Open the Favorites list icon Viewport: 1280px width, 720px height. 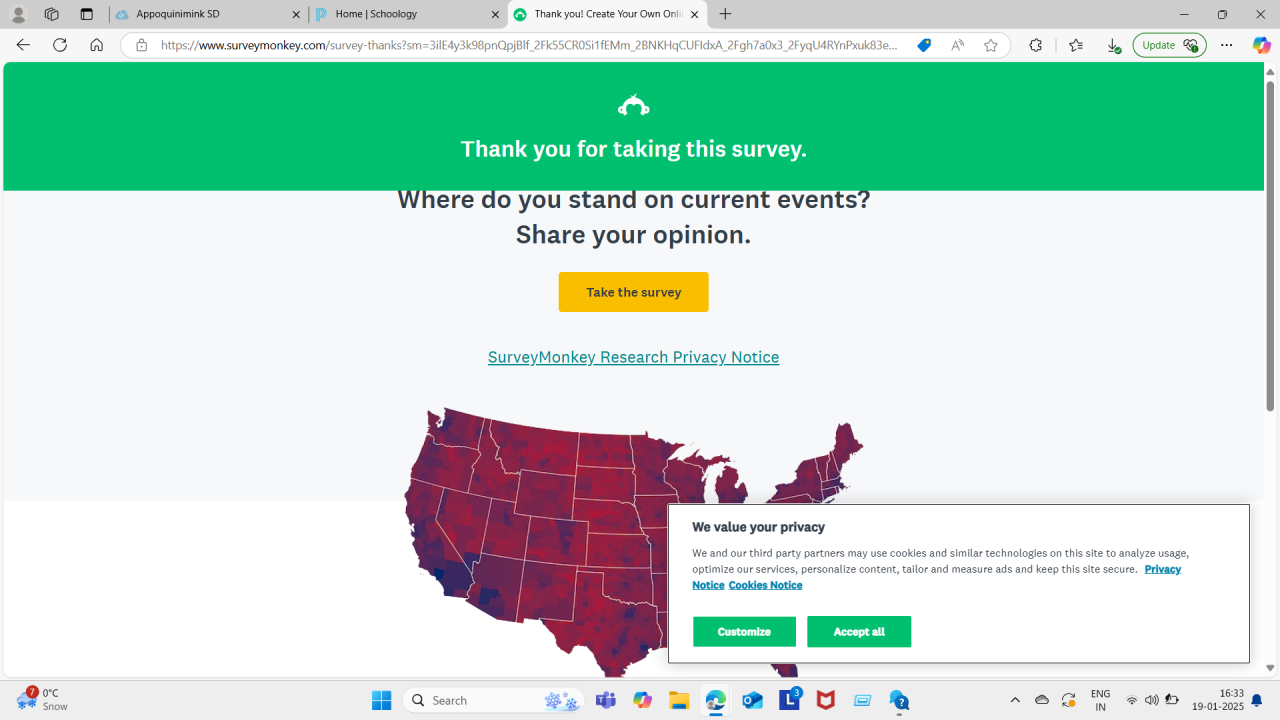coord(1075,45)
